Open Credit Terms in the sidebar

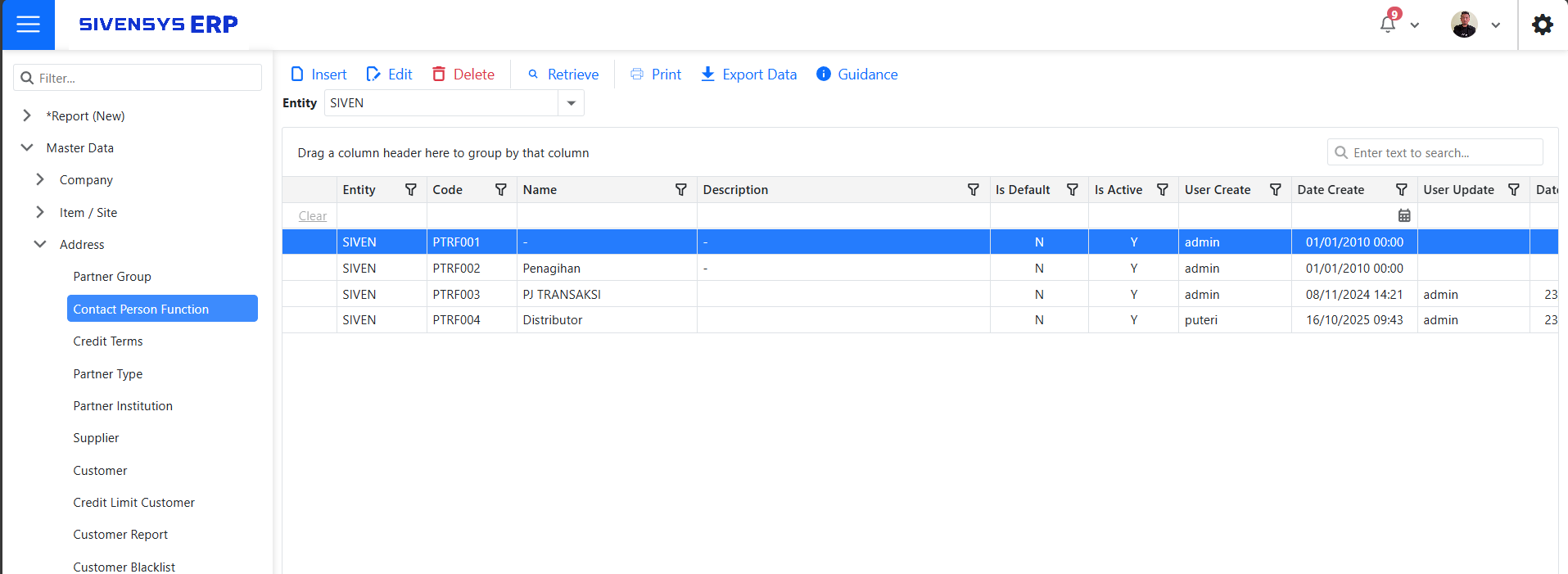[108, 341]
